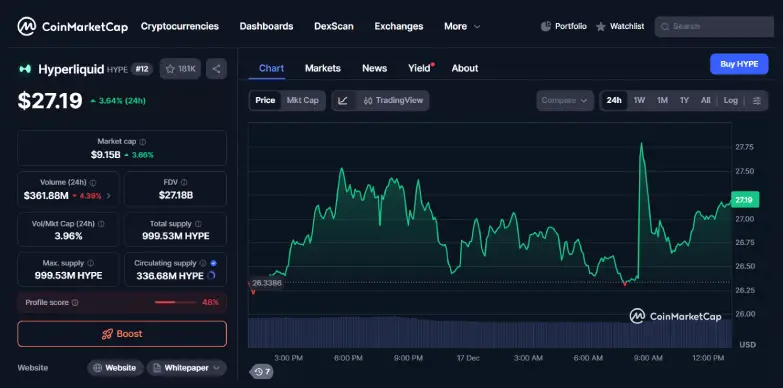Click the $9.15B market cap value
This screenshot has width=783, height=388.
tap(105, 155)
